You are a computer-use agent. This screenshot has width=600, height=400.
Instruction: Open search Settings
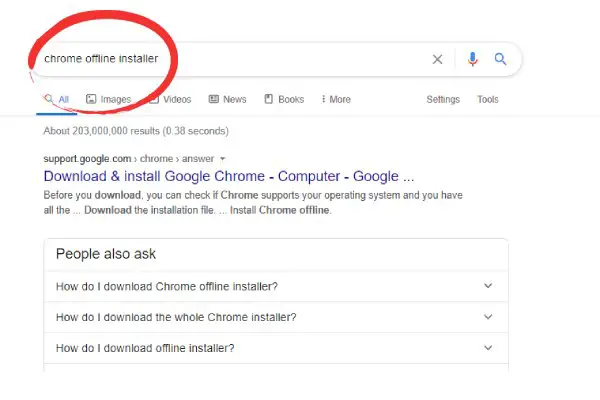(443, 99)
